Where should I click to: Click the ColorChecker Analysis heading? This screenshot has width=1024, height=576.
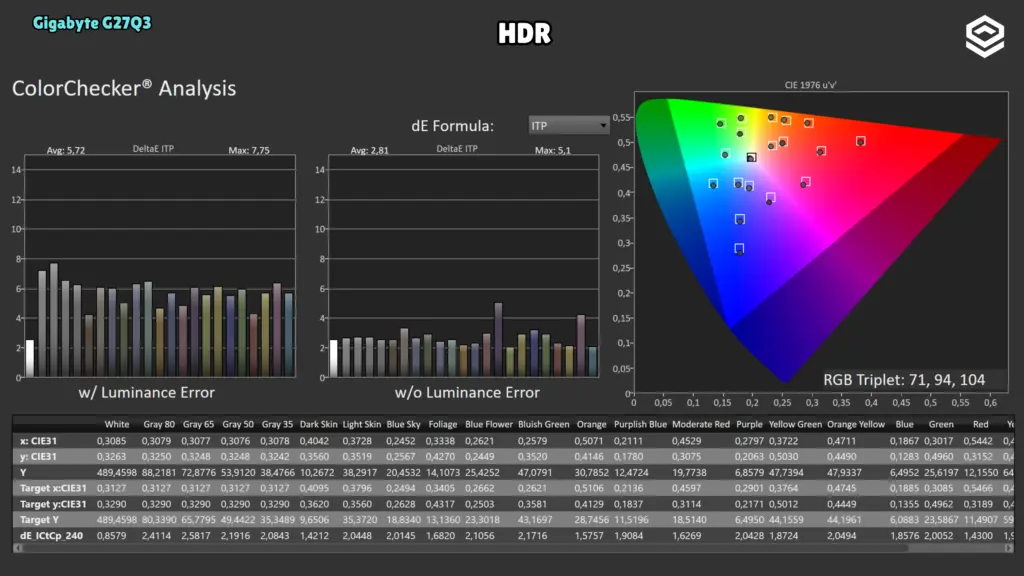pos(124,88)
